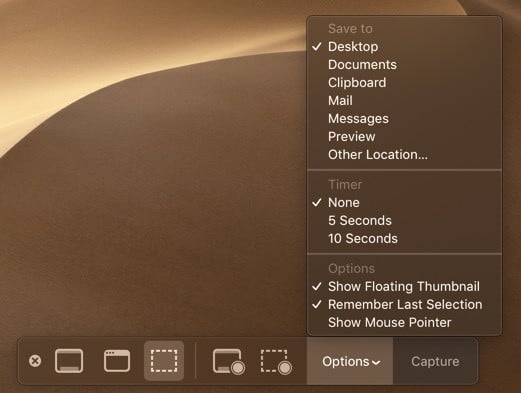The image size is (521, 393).
Task: Select the Record Selected Portion icon
Action: pyautogui.click(x=276, y=361)
